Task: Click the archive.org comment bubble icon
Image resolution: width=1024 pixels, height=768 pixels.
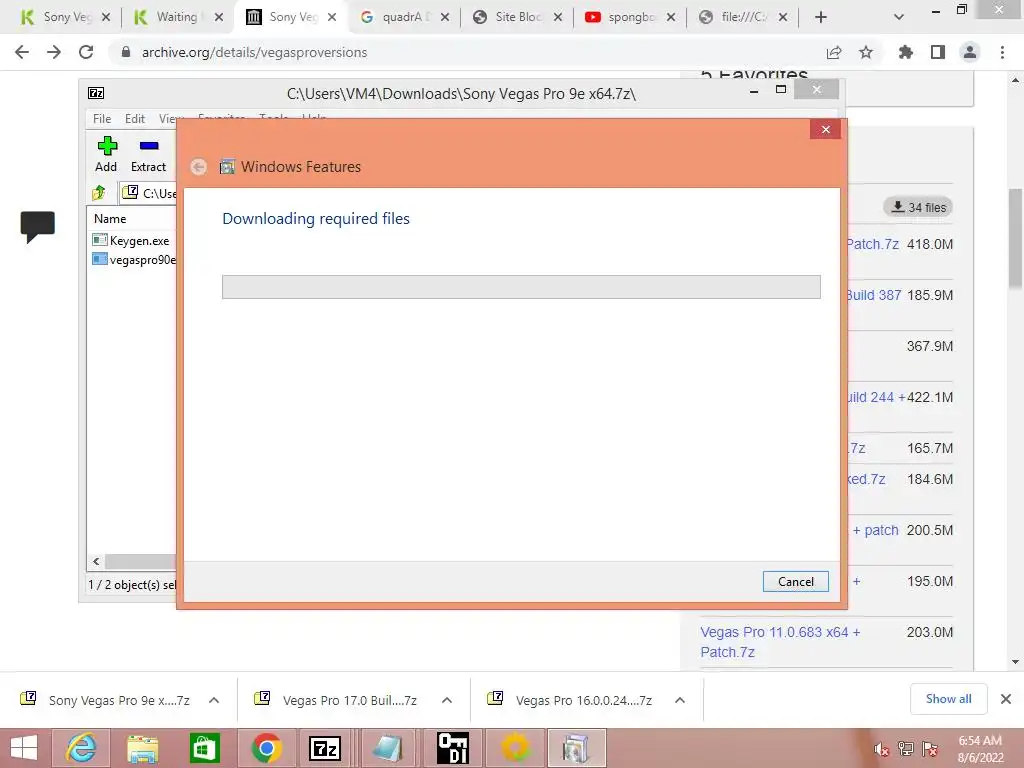Action: pyautogui.click(x=37, y=227)
